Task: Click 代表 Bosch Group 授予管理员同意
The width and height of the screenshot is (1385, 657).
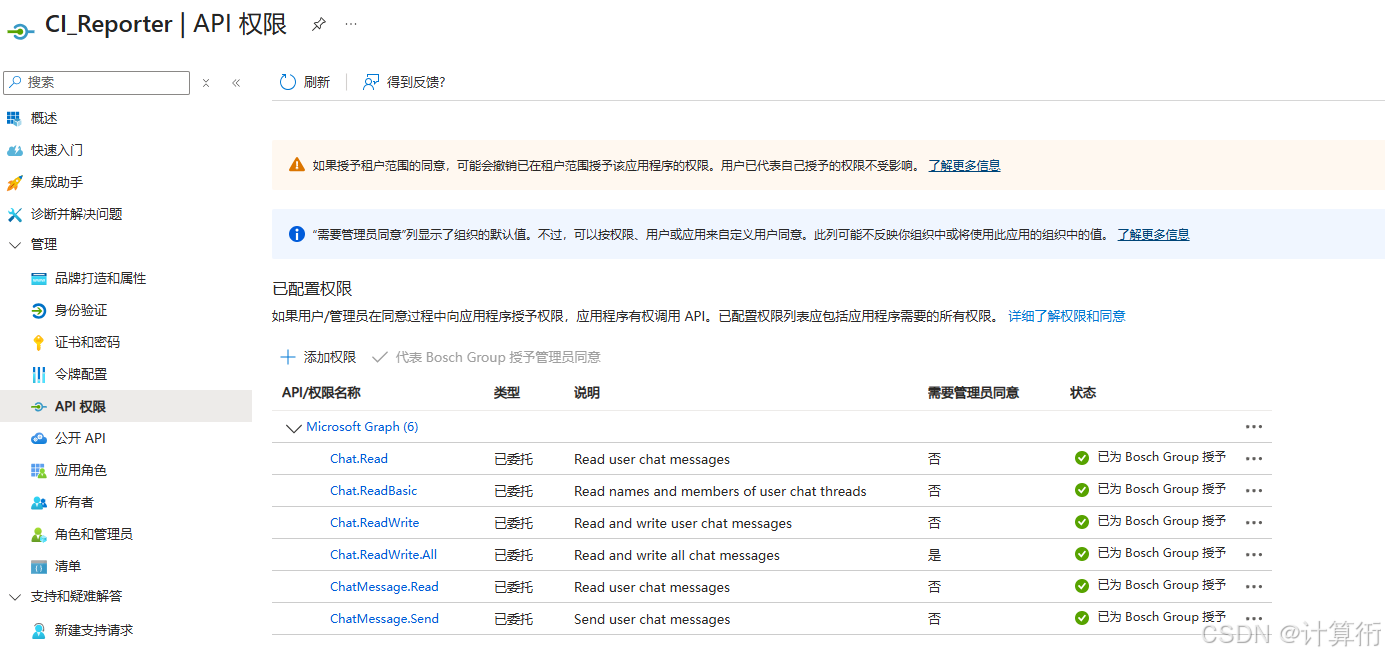Action: (486, 357)
